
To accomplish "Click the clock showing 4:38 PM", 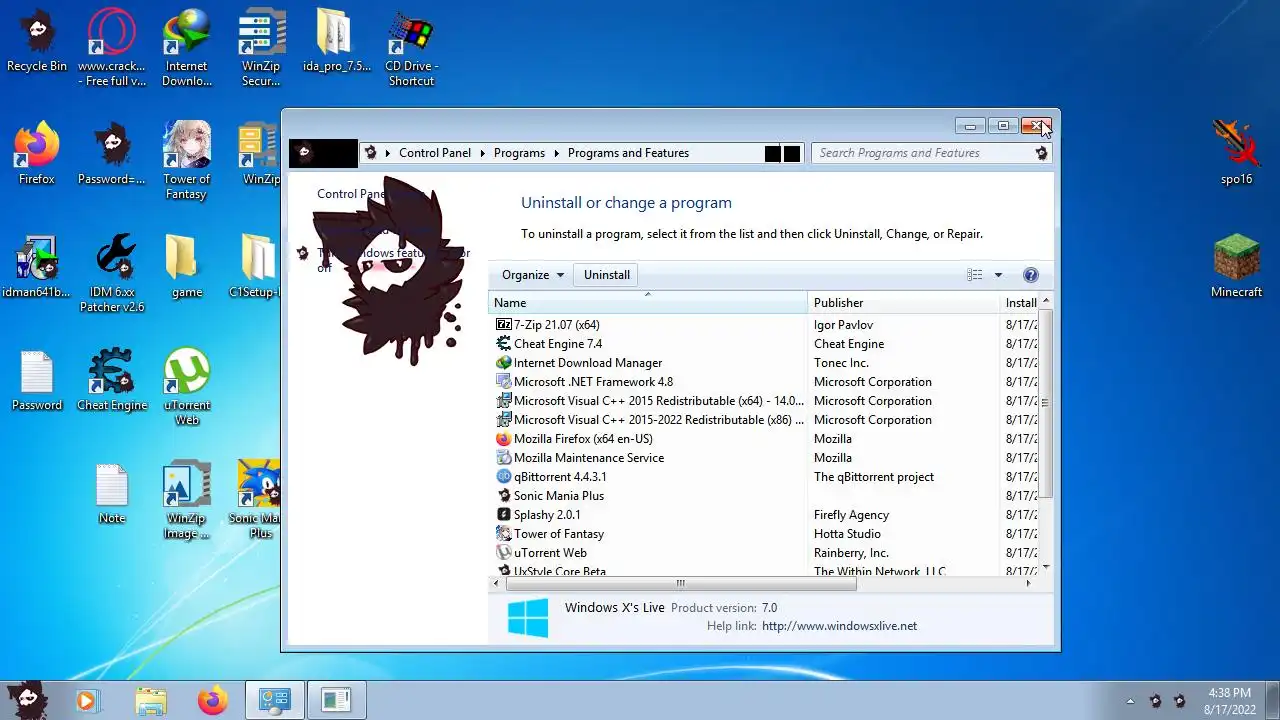I will (x=1229, y=693).
